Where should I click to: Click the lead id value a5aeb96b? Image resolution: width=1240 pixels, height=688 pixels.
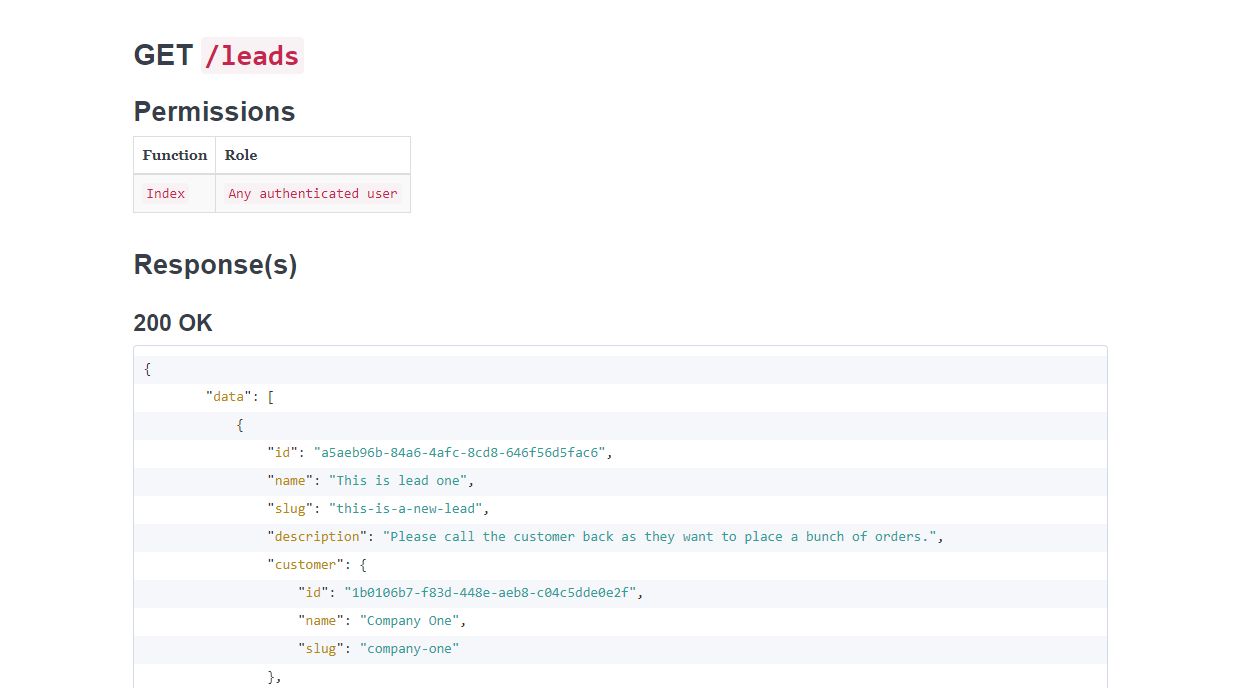click(x=460, y=453)
